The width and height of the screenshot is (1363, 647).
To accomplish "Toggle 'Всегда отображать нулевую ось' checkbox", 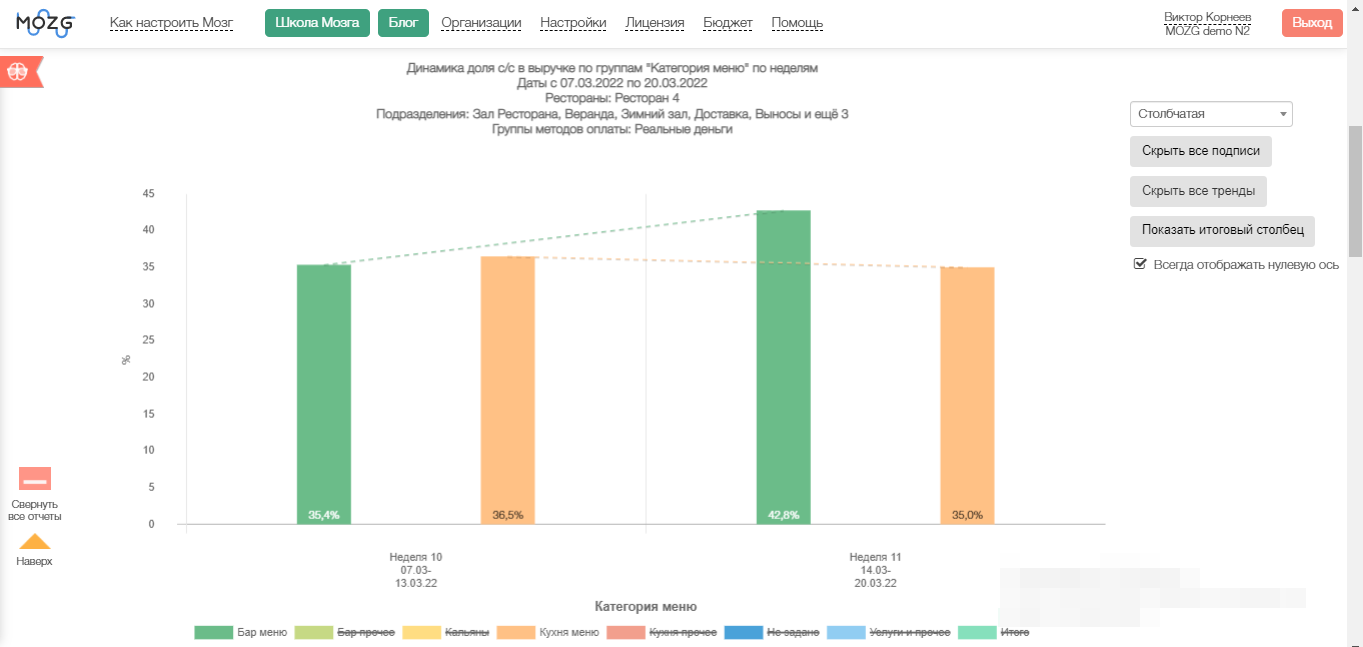I will (x=1139, y=264).
